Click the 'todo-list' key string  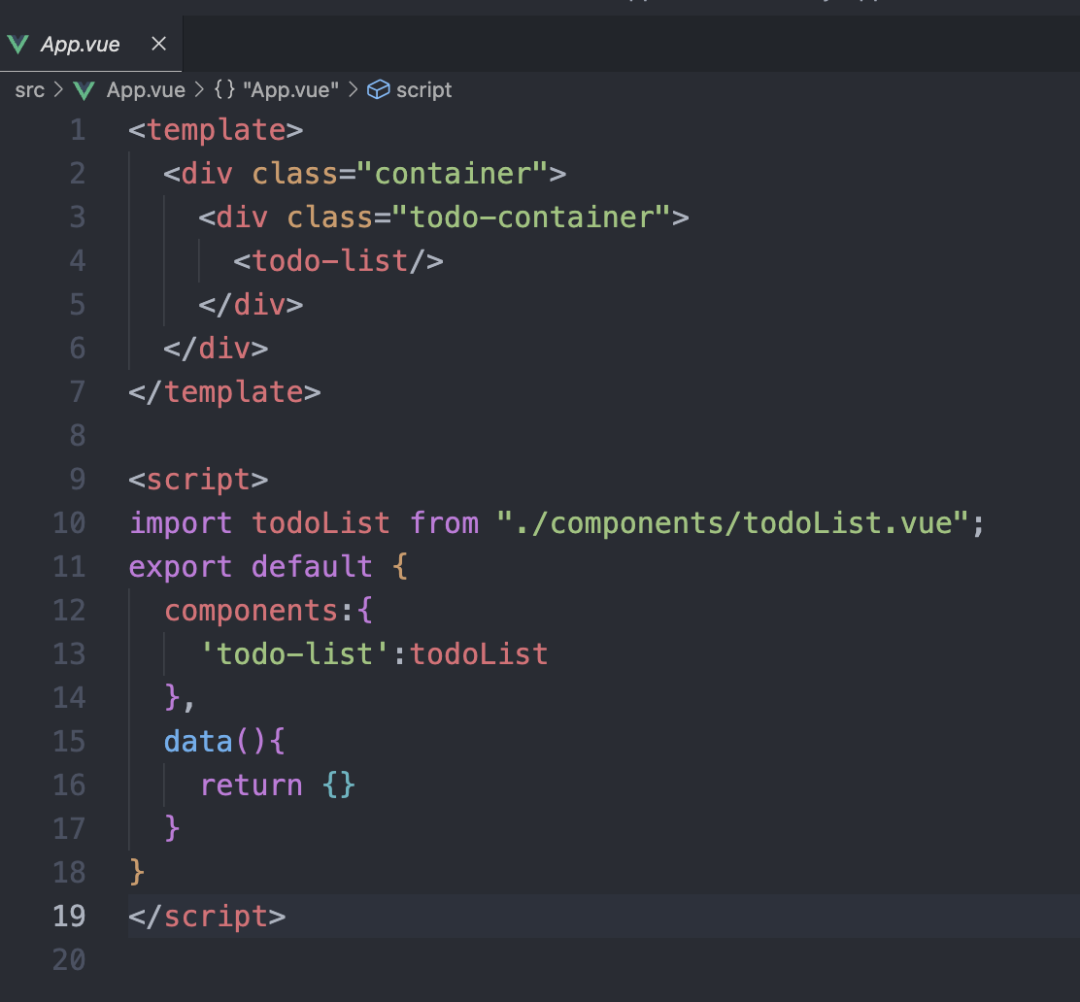click(x=295, y=654)
